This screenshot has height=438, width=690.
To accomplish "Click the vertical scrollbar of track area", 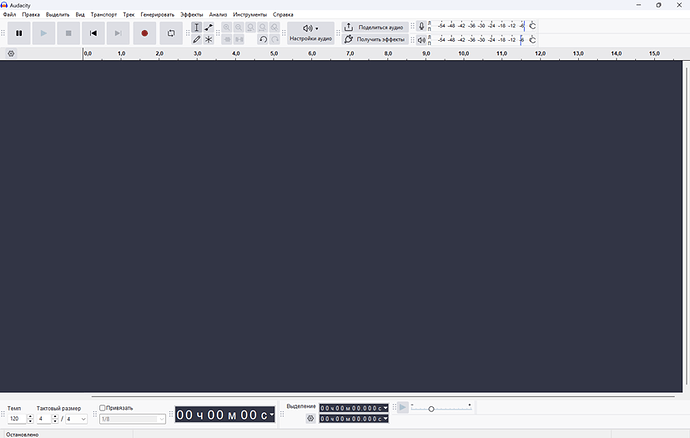I will tap(686, 226).
